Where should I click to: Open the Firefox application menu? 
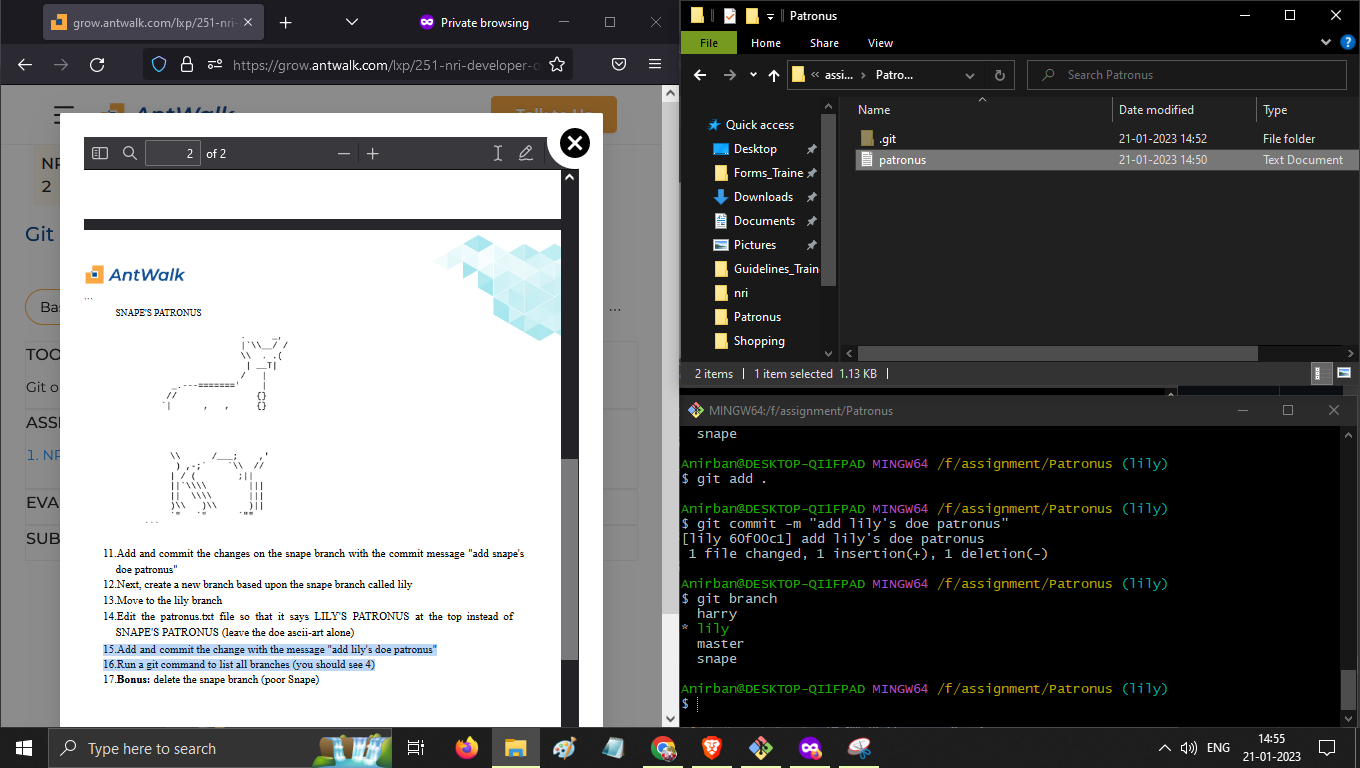click(655, 63)
